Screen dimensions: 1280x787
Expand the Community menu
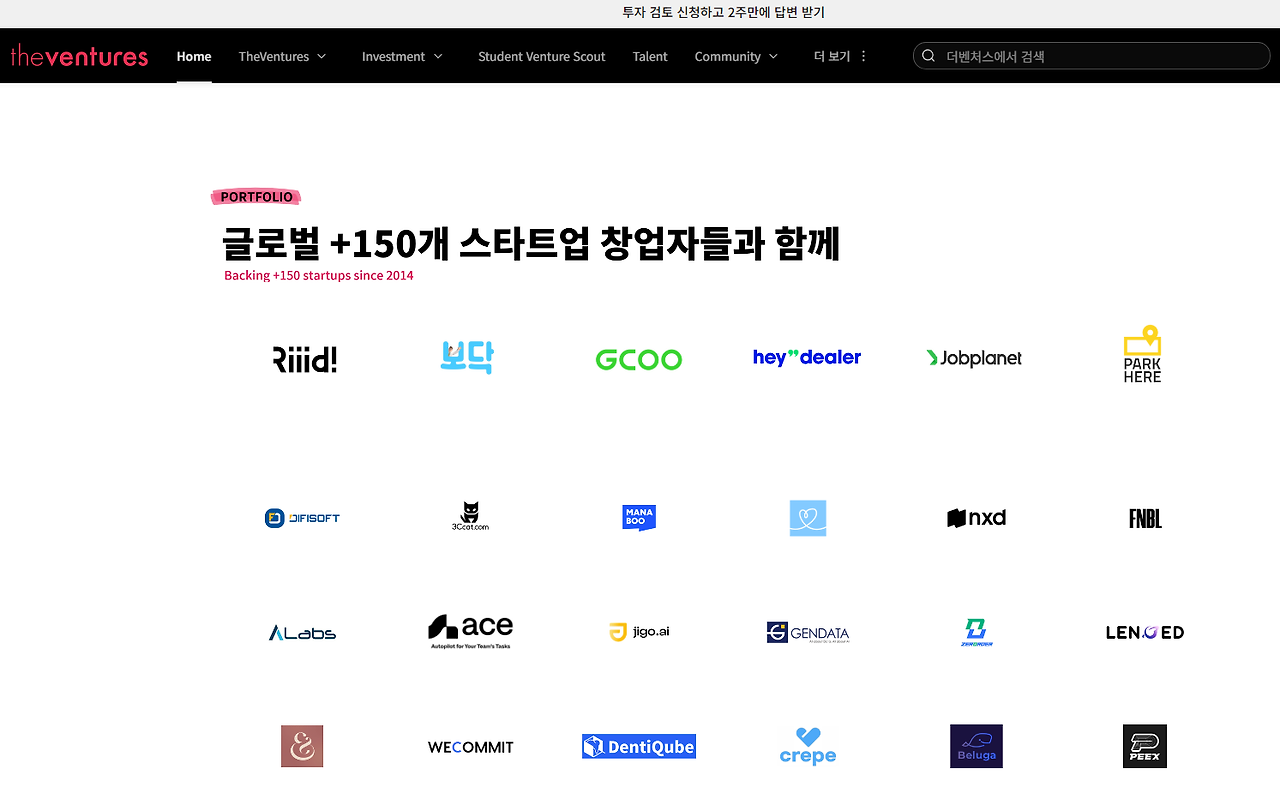pyautogui.click(x=736, y=56)
